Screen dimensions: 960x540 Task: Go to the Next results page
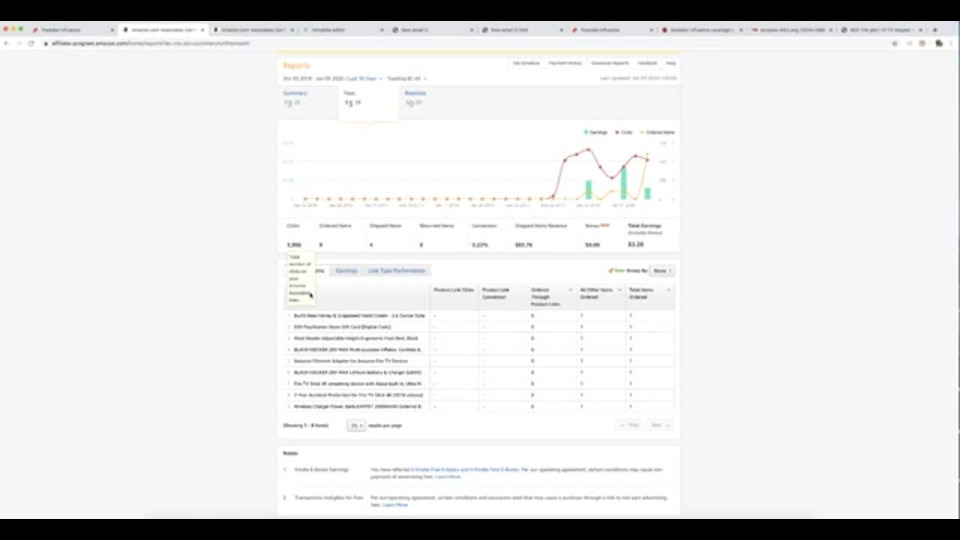(659, 425)
